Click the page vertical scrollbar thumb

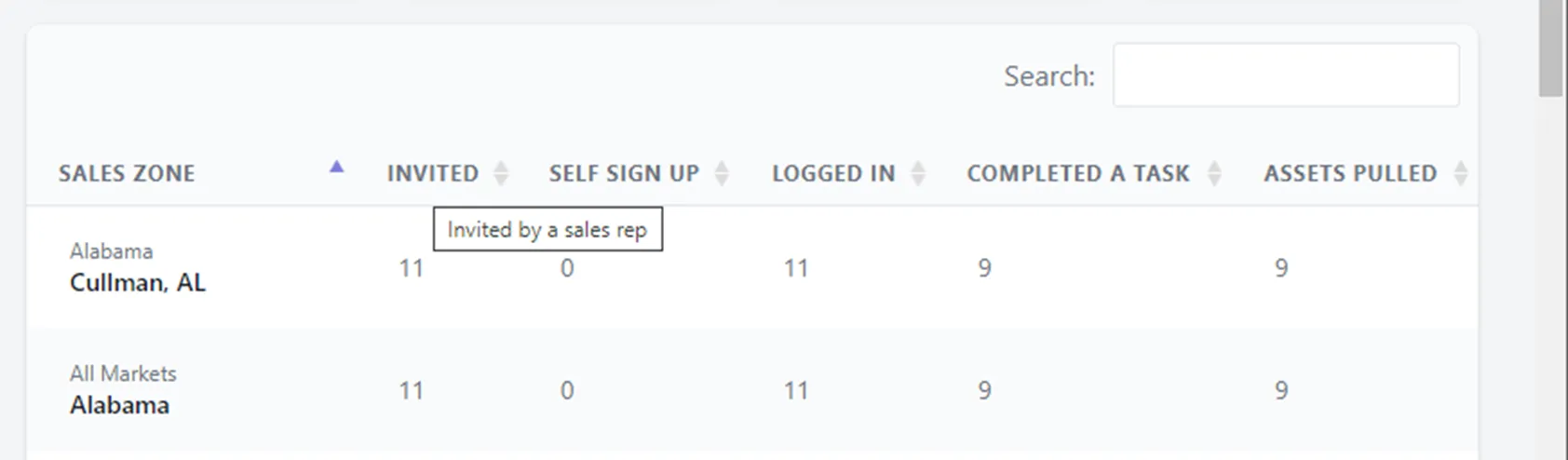pyautogui.click(x=1550, y=47)
